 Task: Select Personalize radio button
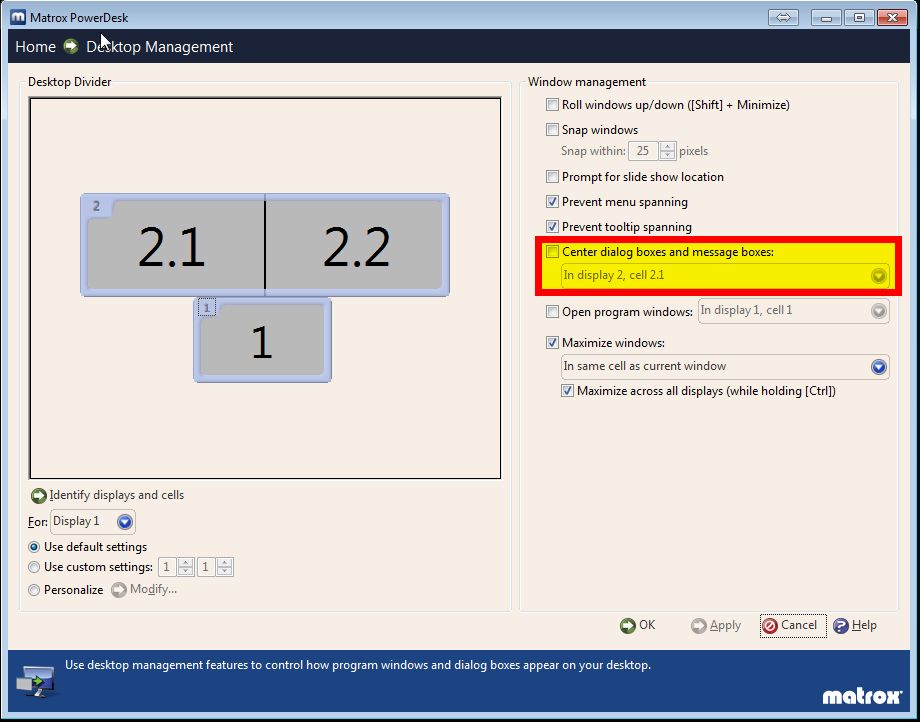tap(34, 589)
